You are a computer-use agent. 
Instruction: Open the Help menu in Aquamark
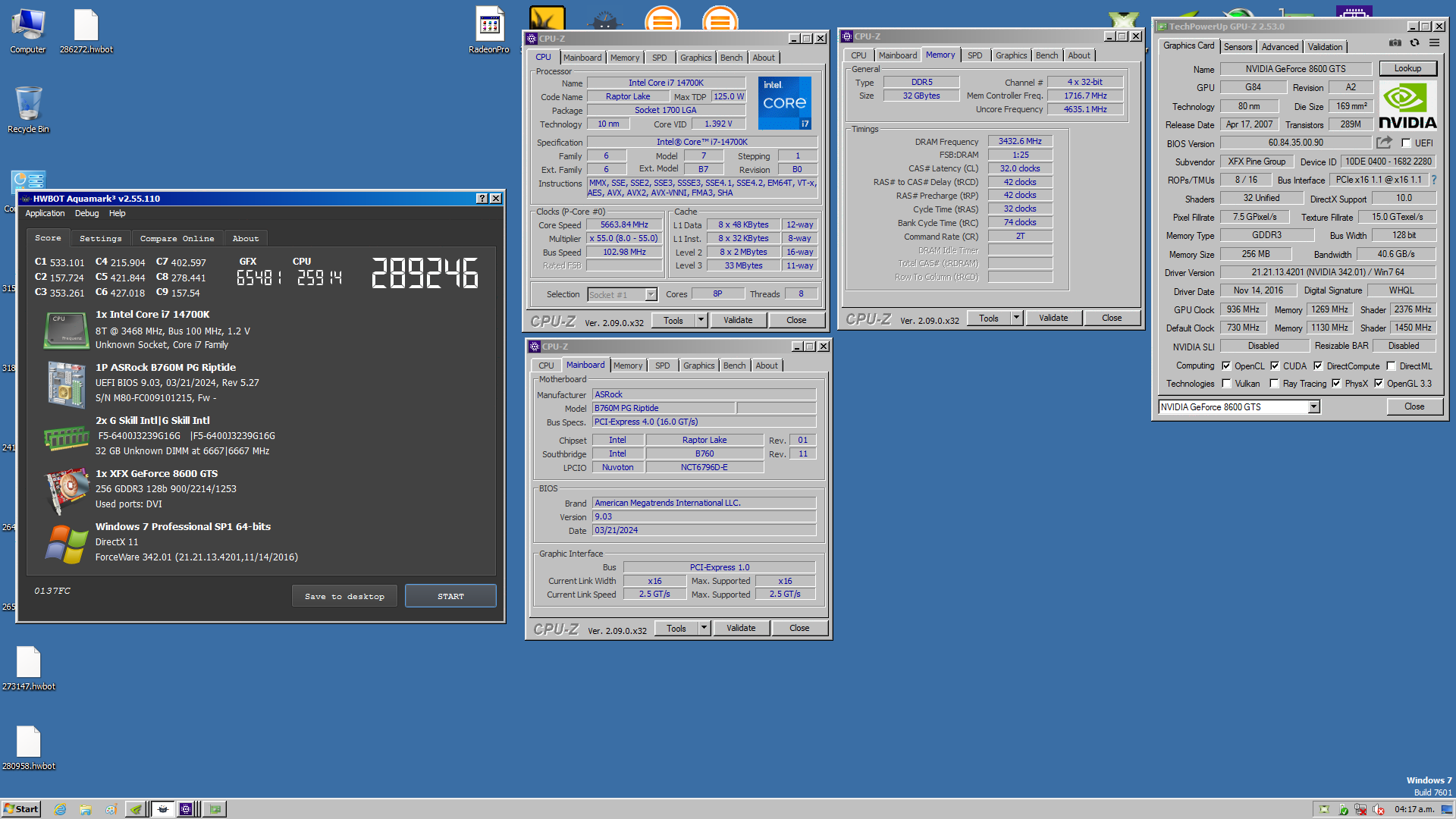coord(117,214)
